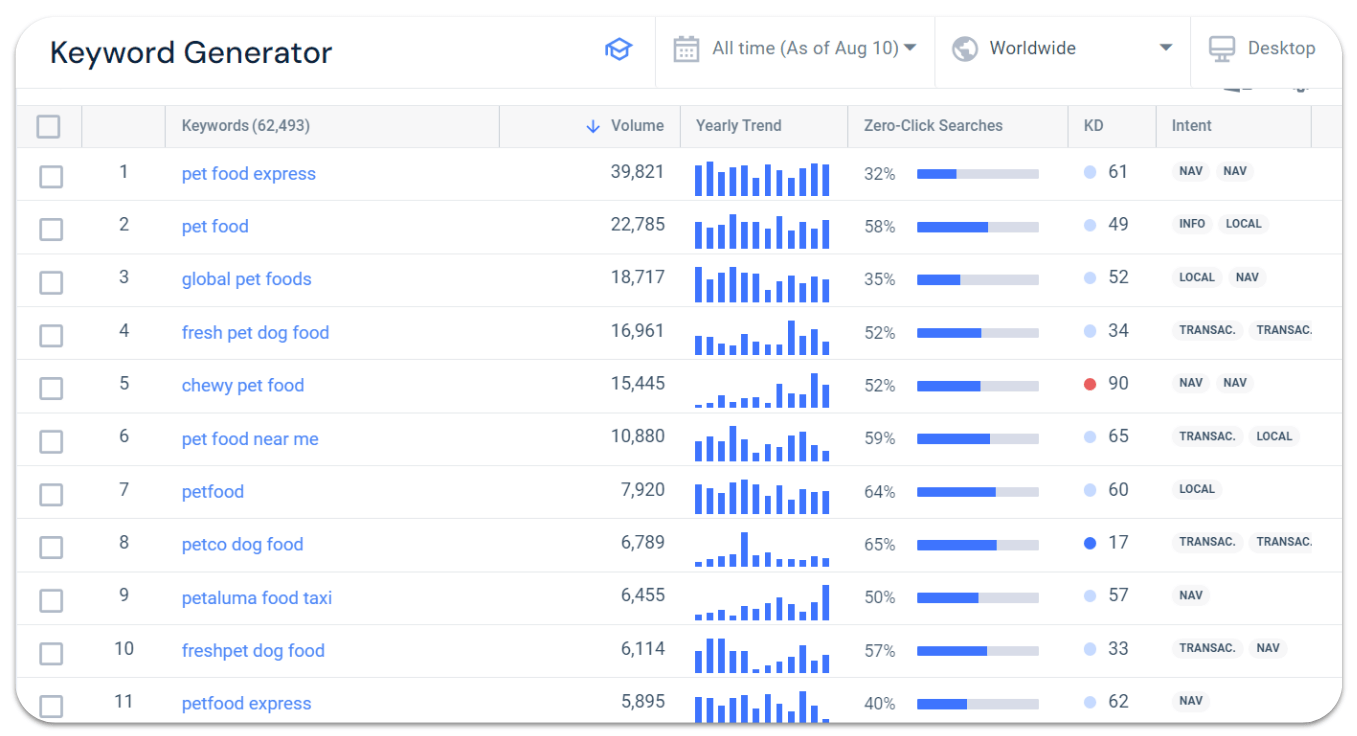Click the KD indicator dot for freshpet dog food

1091,648
